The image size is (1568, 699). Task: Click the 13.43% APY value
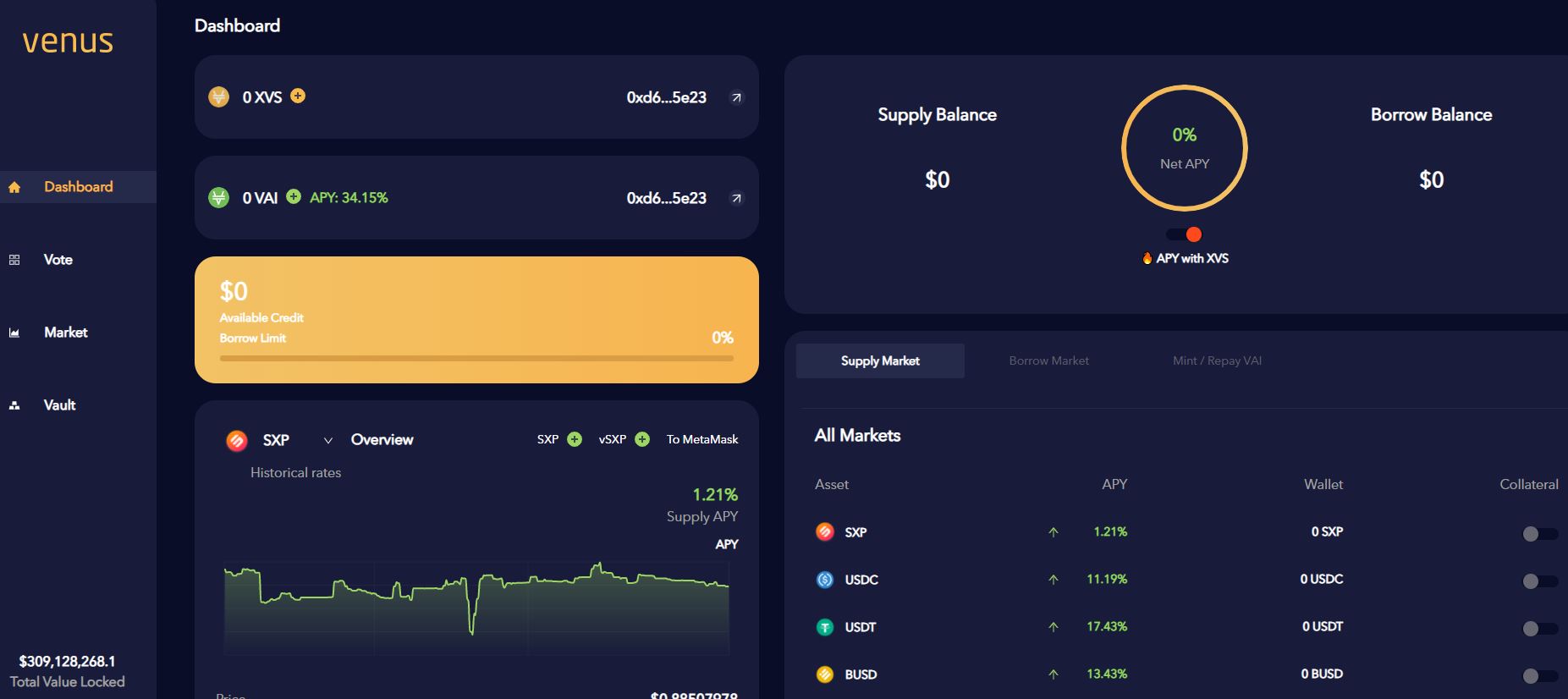click(1107, 674)
